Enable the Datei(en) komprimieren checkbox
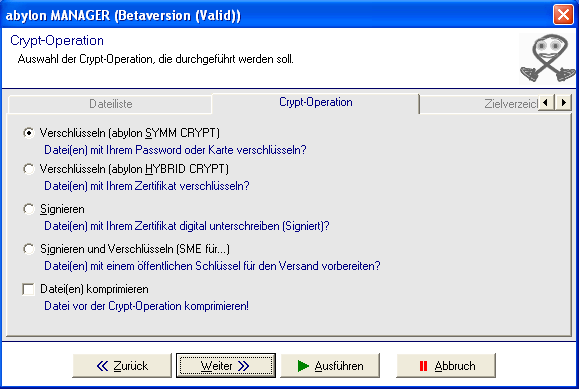This screenshot has width=579, height=389. (x=28, y=289)
